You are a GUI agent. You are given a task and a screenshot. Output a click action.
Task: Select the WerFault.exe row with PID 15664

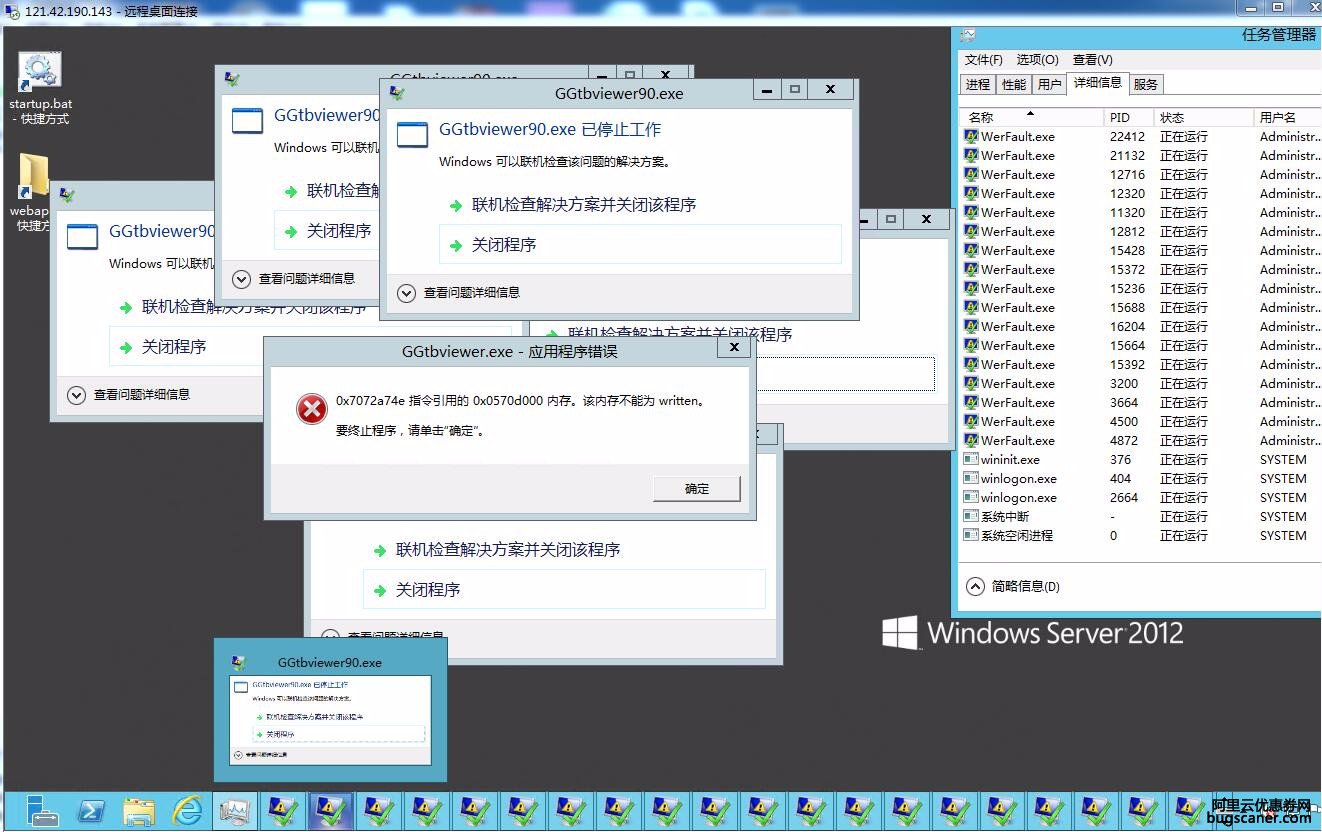(x=1140, y=346)
